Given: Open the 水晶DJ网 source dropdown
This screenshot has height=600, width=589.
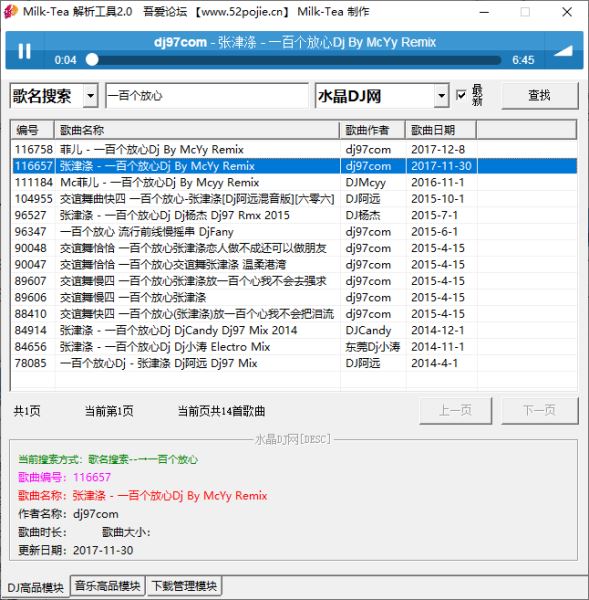Looking at the screenshot, I should click(441, 95).
